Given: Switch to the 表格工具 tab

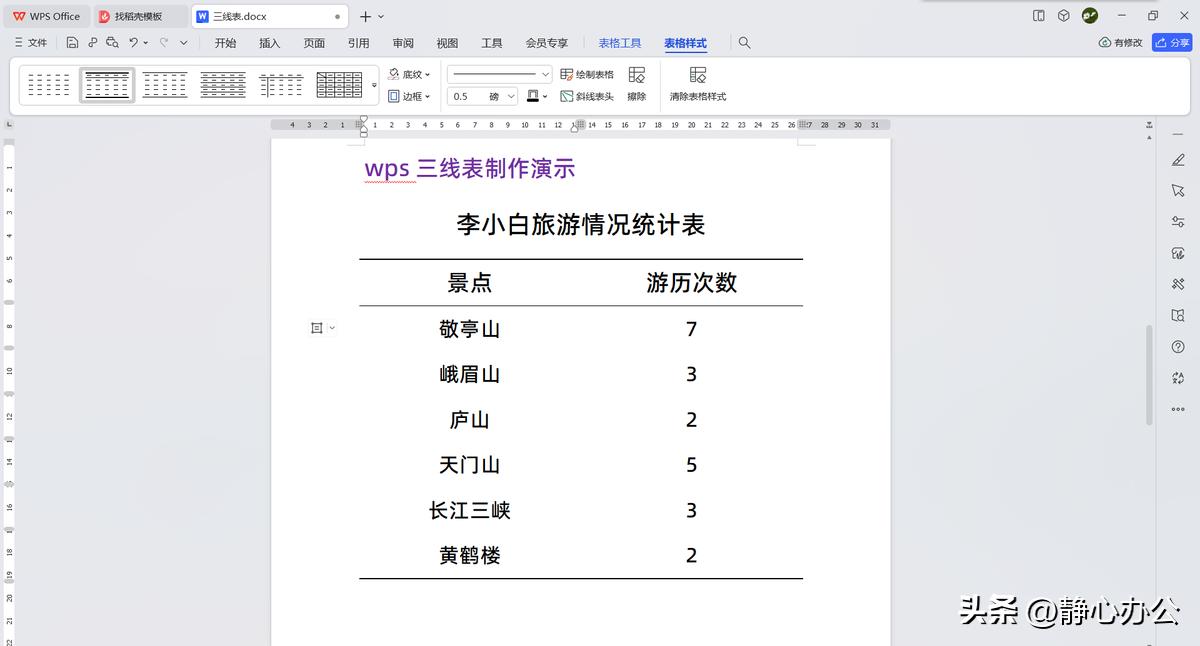Looking at the screenshot, I should point(620,43).
